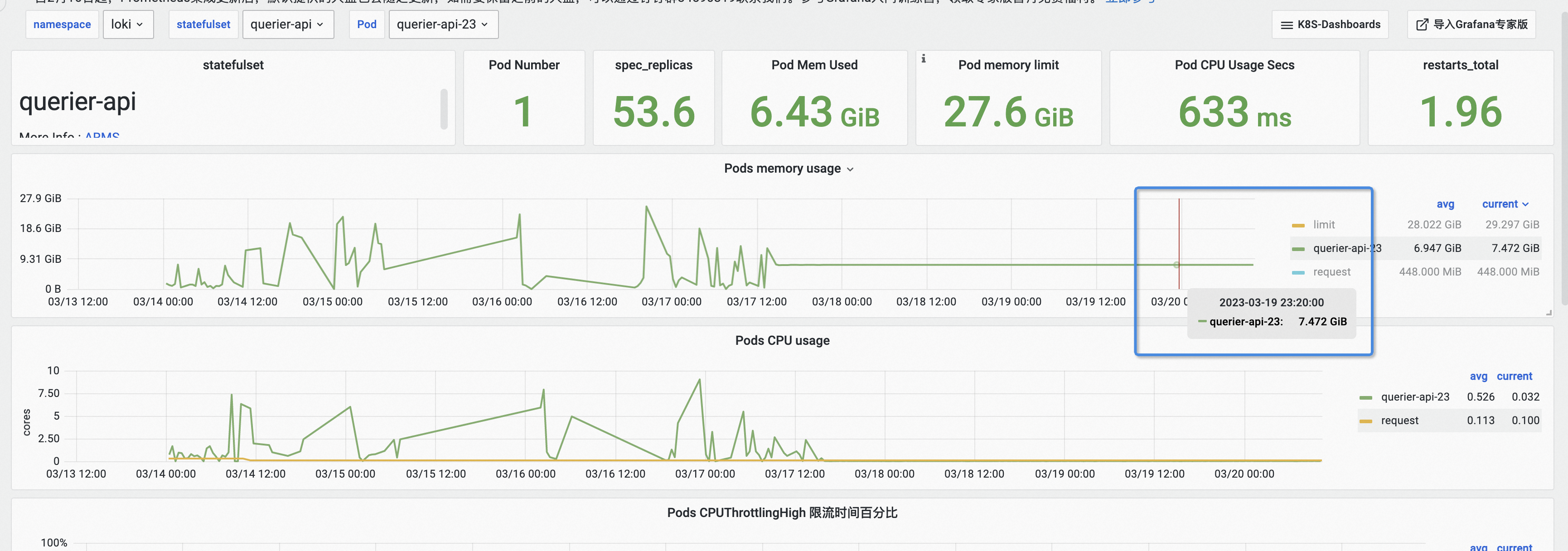Viewport: 1568px width, 551px height.
Task: Click the namespace label link
Action: (x=62, y=24)
